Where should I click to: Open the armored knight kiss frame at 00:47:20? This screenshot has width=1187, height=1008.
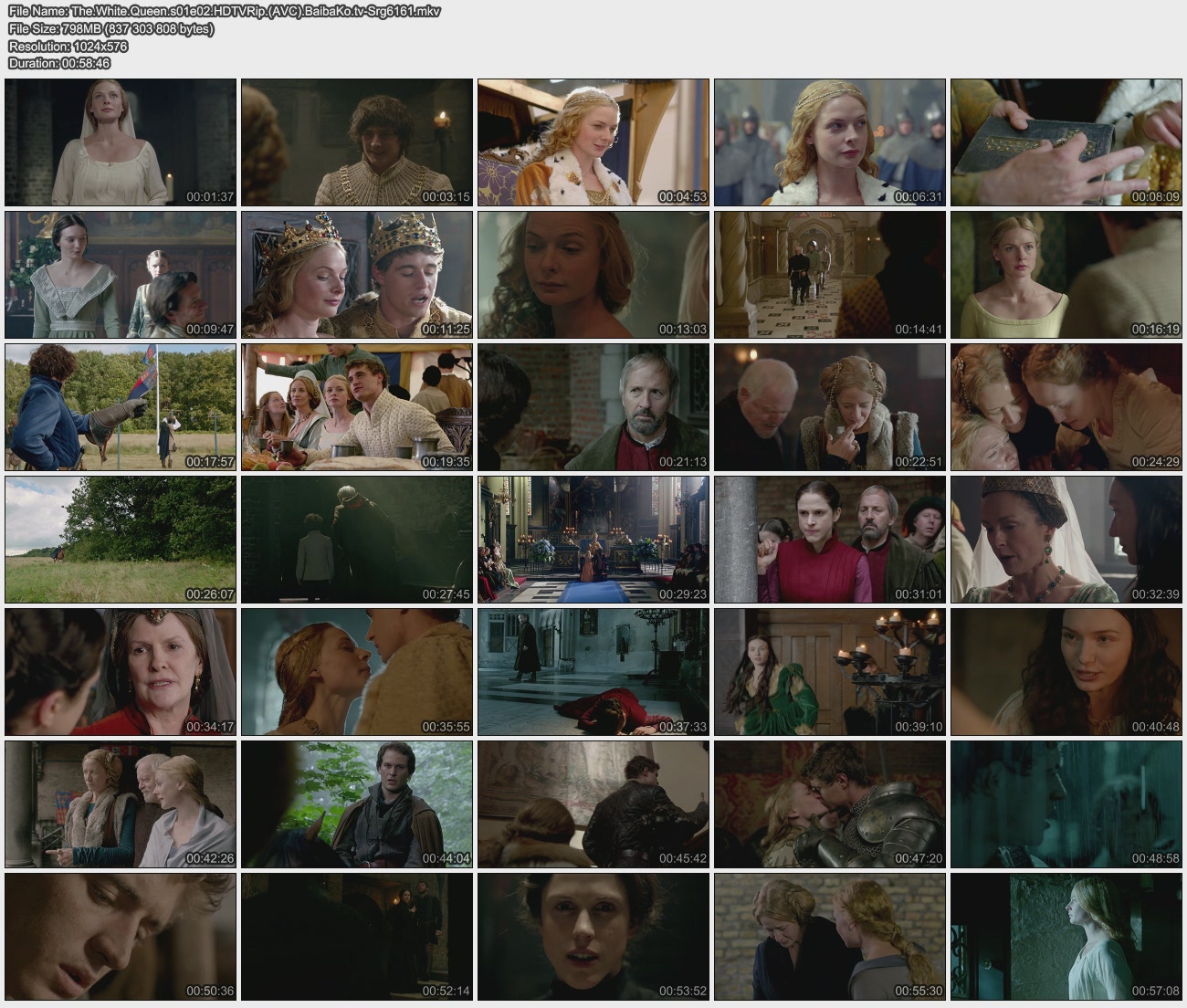click(829, 804)
